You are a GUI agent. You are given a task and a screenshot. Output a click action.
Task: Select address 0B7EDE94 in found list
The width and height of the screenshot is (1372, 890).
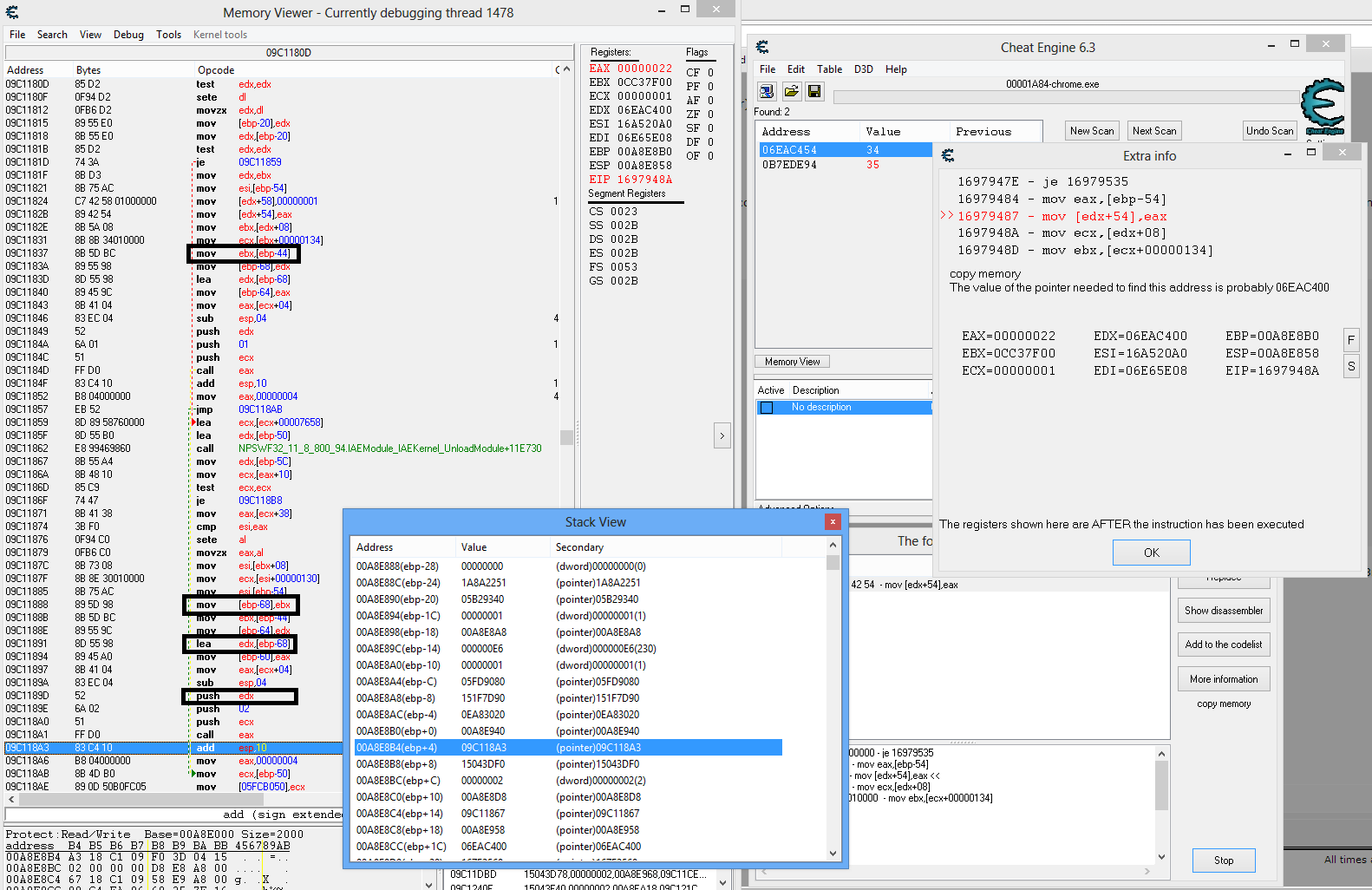(789, 165)
